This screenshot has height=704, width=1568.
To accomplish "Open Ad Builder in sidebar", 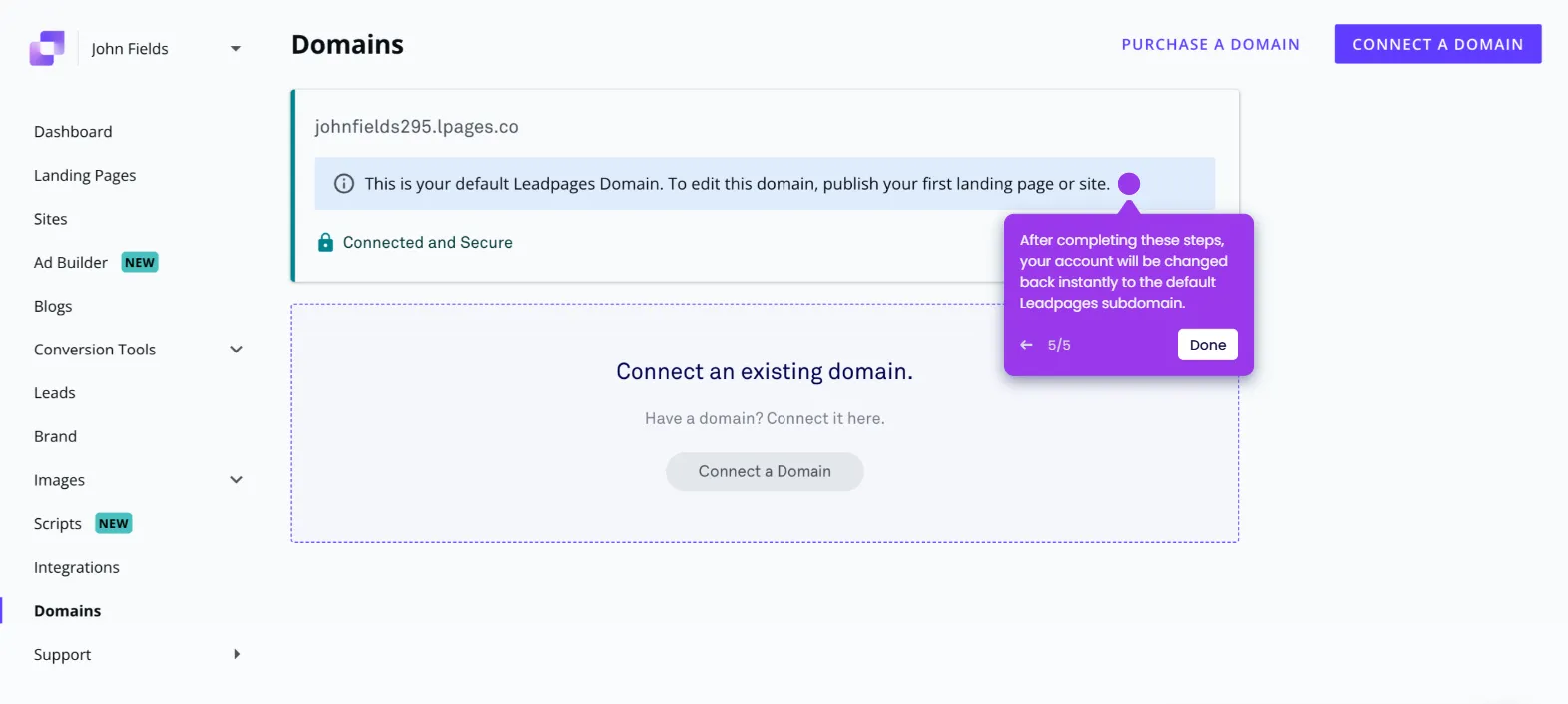I will (x=70, y=263).
